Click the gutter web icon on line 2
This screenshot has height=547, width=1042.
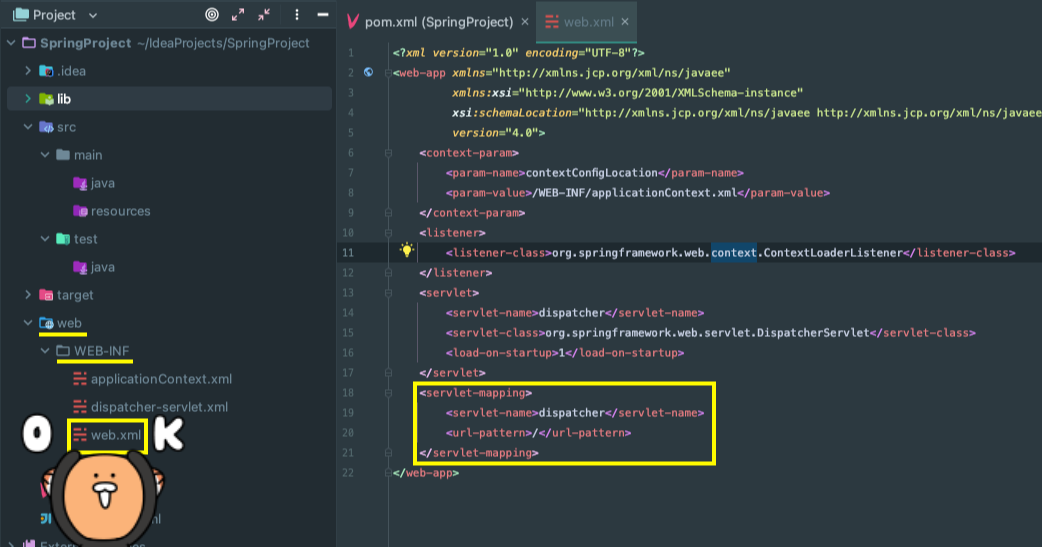[x=368, y=72]
